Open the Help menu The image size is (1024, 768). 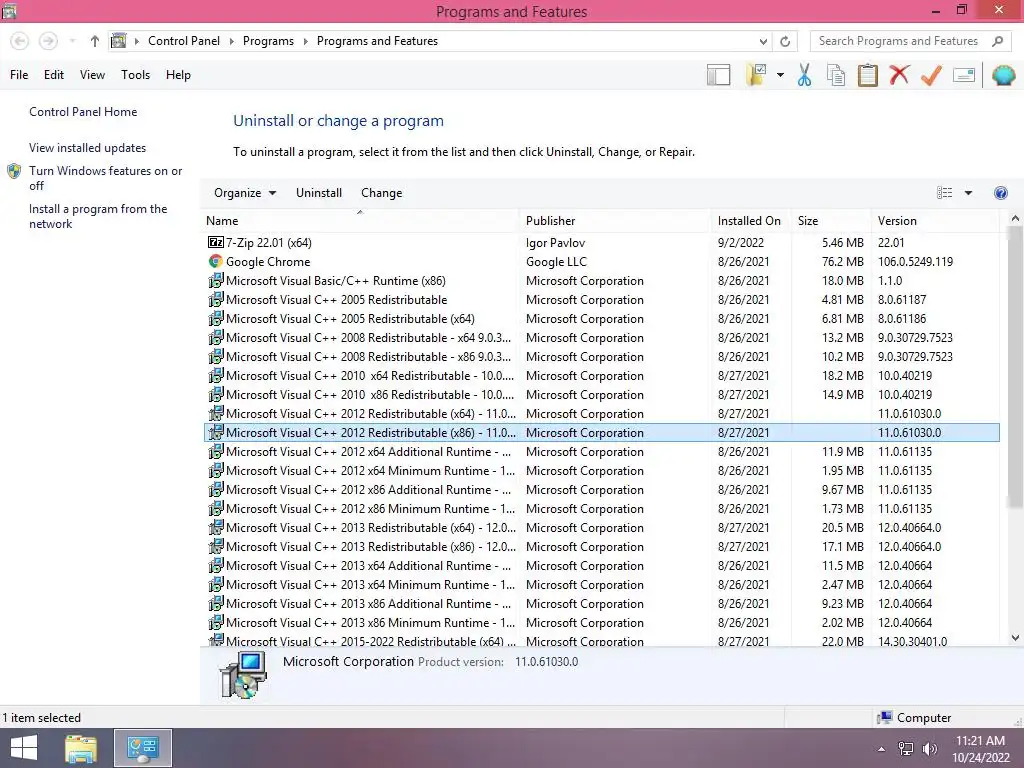tap(178, 75)
